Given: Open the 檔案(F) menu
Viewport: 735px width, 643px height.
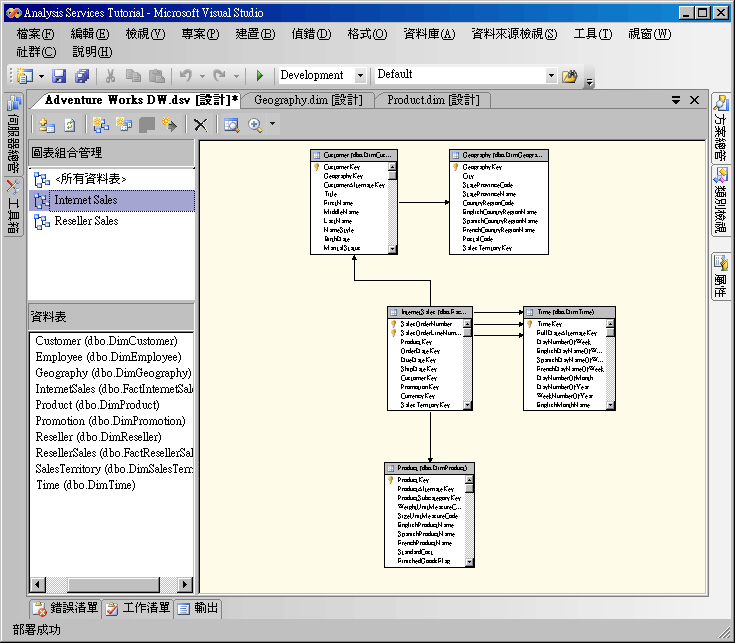Looking at the screenshot, I should tap(36, 34).
